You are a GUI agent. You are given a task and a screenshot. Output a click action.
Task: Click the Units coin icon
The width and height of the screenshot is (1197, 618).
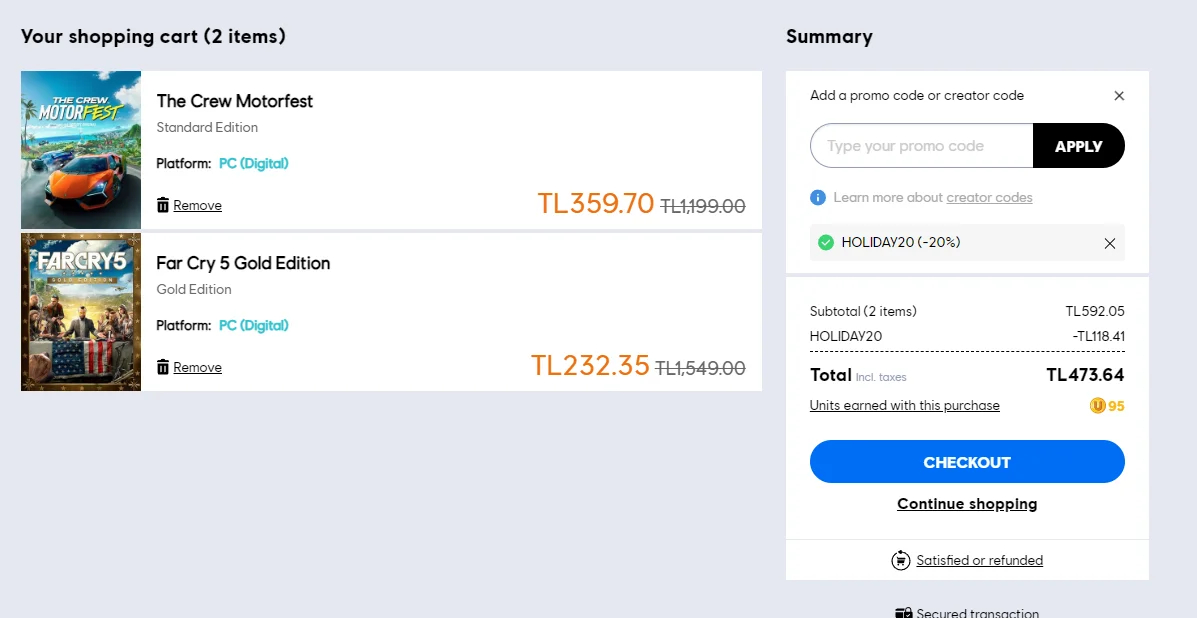pyautogui.click(x=1097, y=406)
